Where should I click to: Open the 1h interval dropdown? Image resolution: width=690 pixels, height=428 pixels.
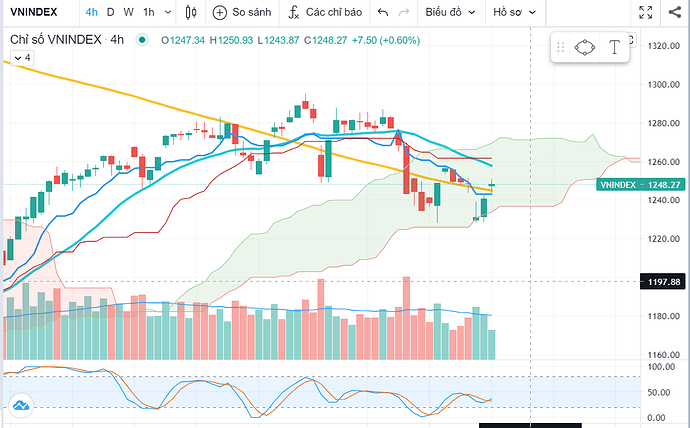point(150,13)
